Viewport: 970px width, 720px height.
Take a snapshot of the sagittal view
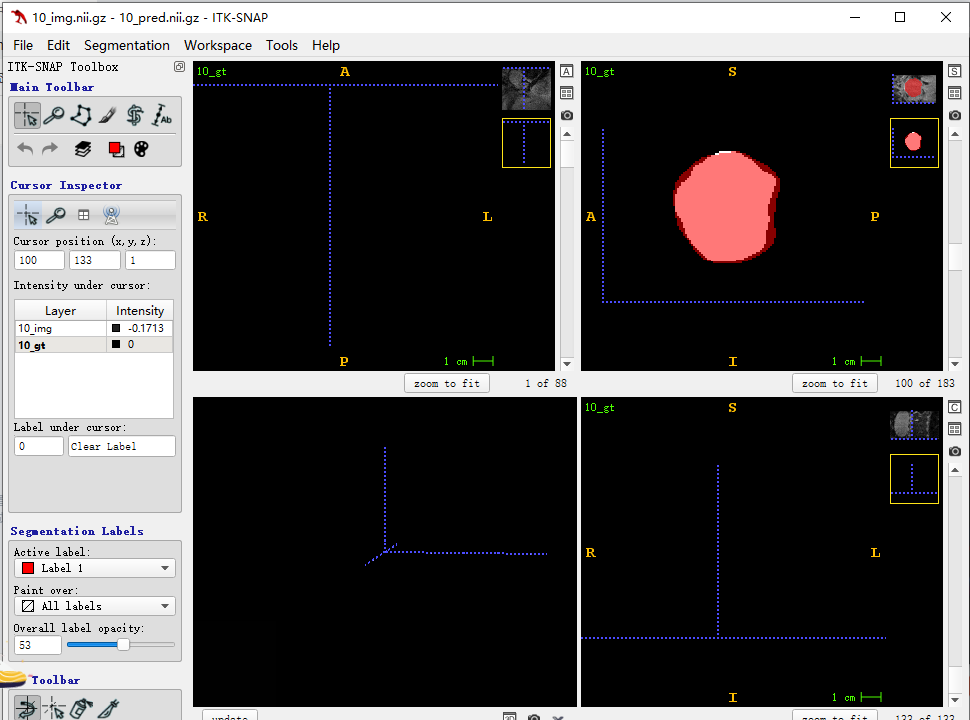pyautogui.click(x=955, y=116)
